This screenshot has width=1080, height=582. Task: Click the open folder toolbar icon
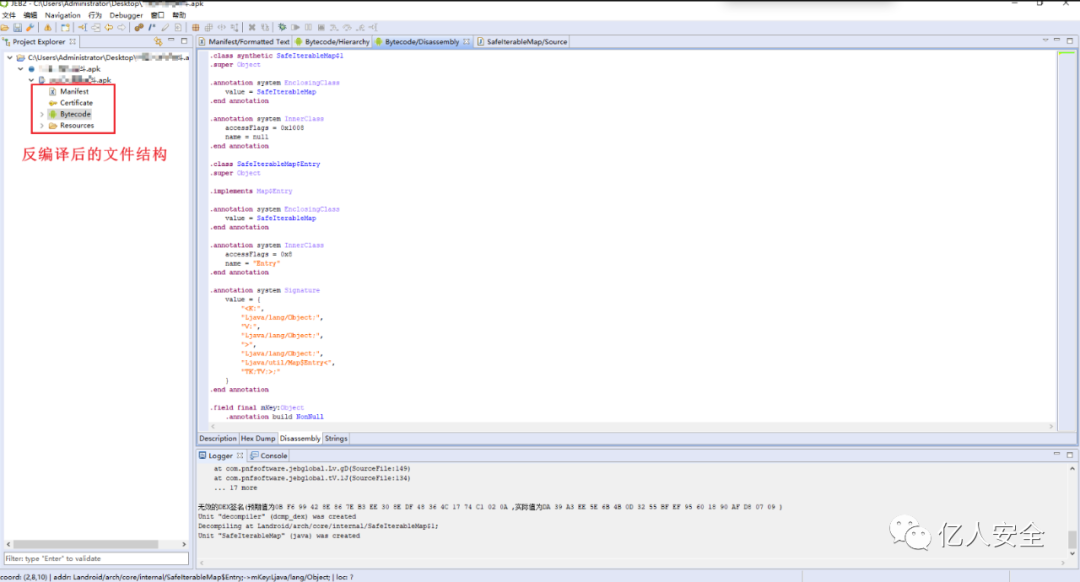4,28
